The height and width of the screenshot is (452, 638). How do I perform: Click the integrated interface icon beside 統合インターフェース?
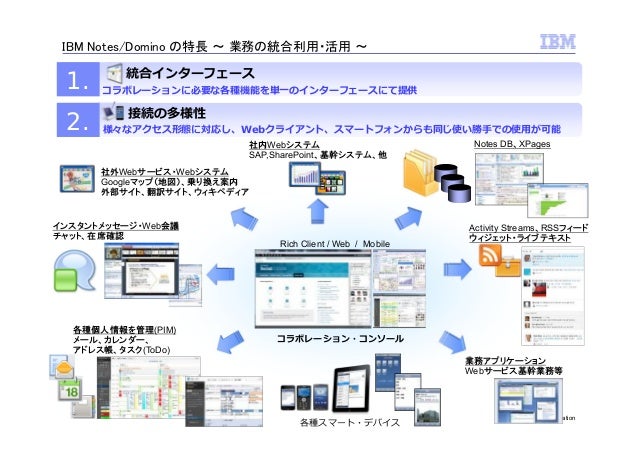114,73
